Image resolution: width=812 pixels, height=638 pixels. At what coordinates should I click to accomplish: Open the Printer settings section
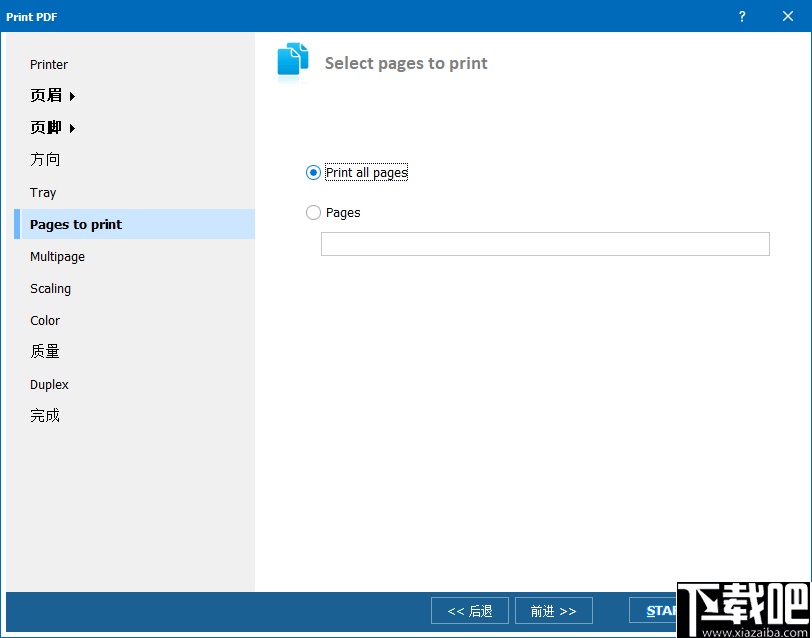pos(48,64)
